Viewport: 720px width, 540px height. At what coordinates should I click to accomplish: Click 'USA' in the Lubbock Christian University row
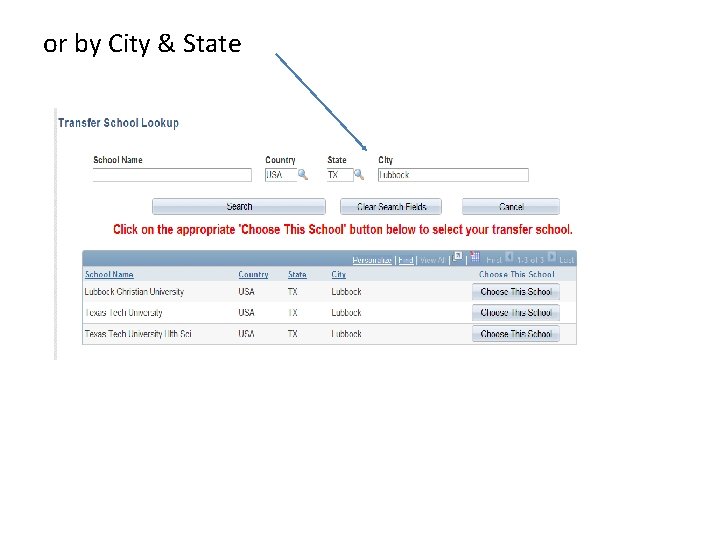(x=247, y=292)
